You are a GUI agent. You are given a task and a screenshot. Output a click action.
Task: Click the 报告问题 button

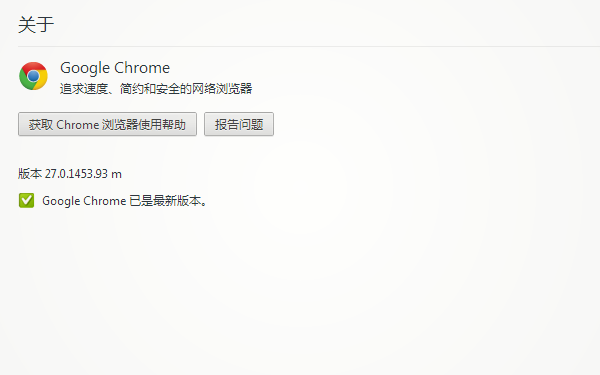tap(239, 124)
